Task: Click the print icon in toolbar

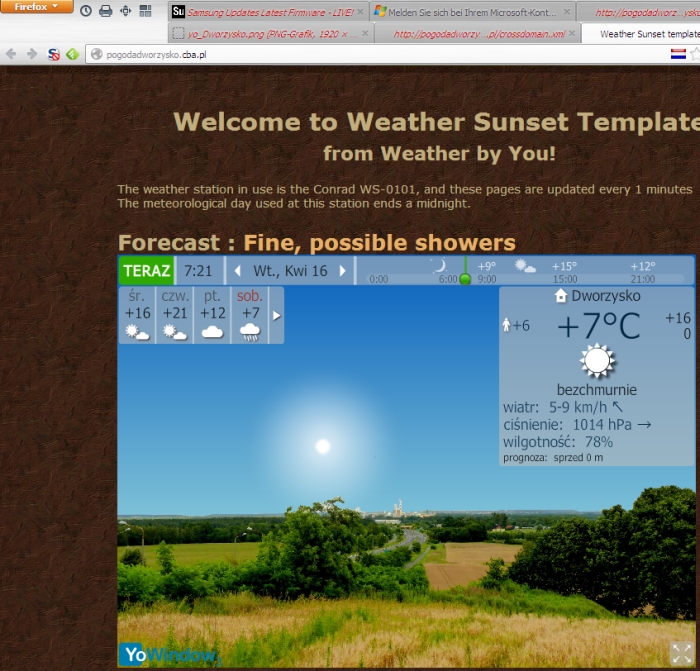Action: coord(105,11)
